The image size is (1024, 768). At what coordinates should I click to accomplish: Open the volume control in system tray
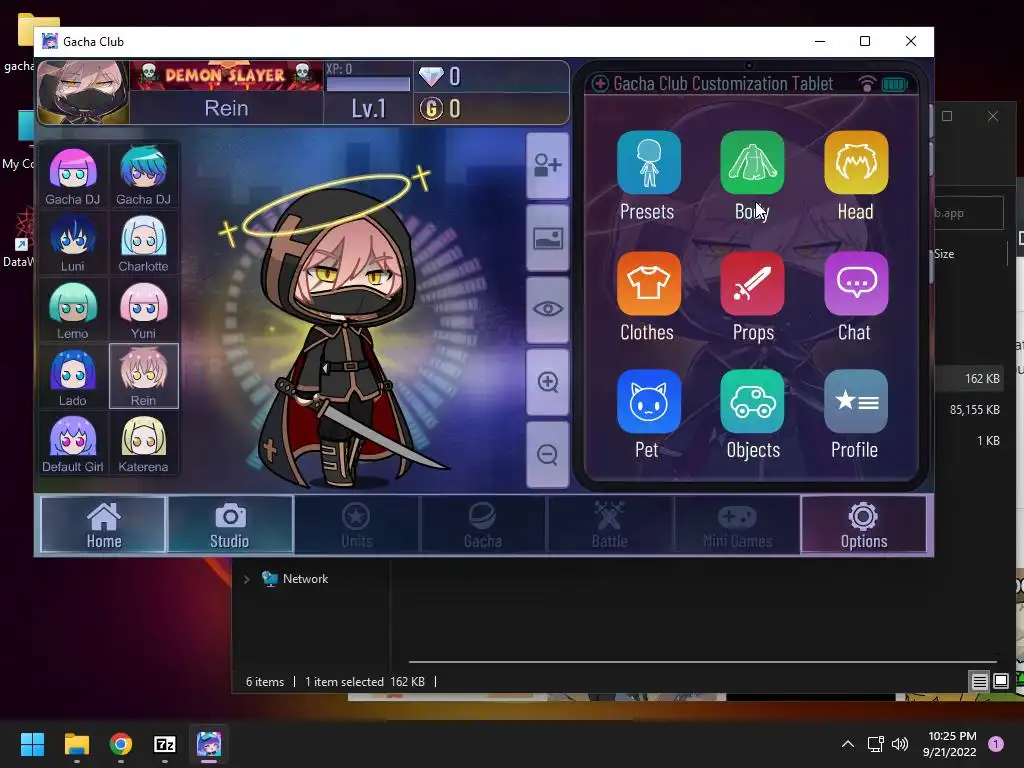pyautogui.click(x=900, y=744)
